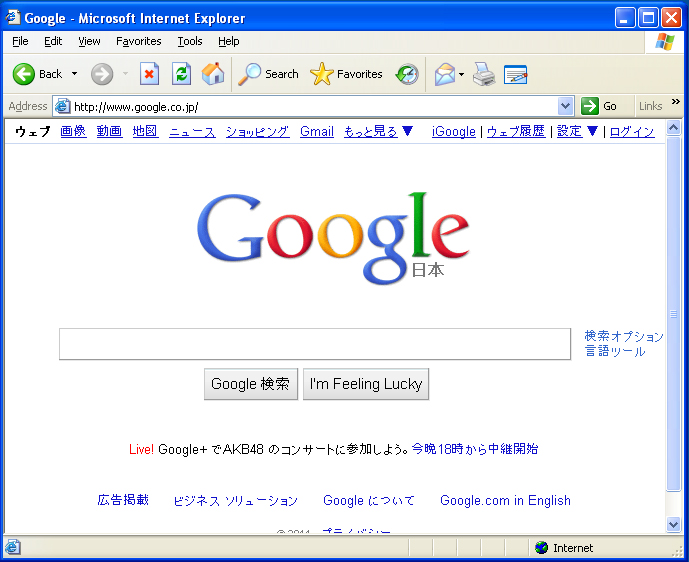Open the ビジネス ソリューション link

point(236,500)
